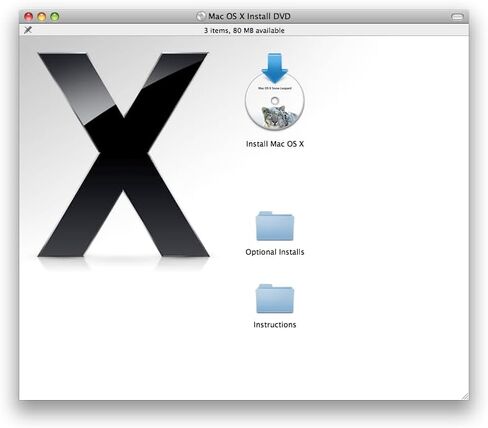Toggle toolbar with the title bar pill button

(x=457, y=16)
